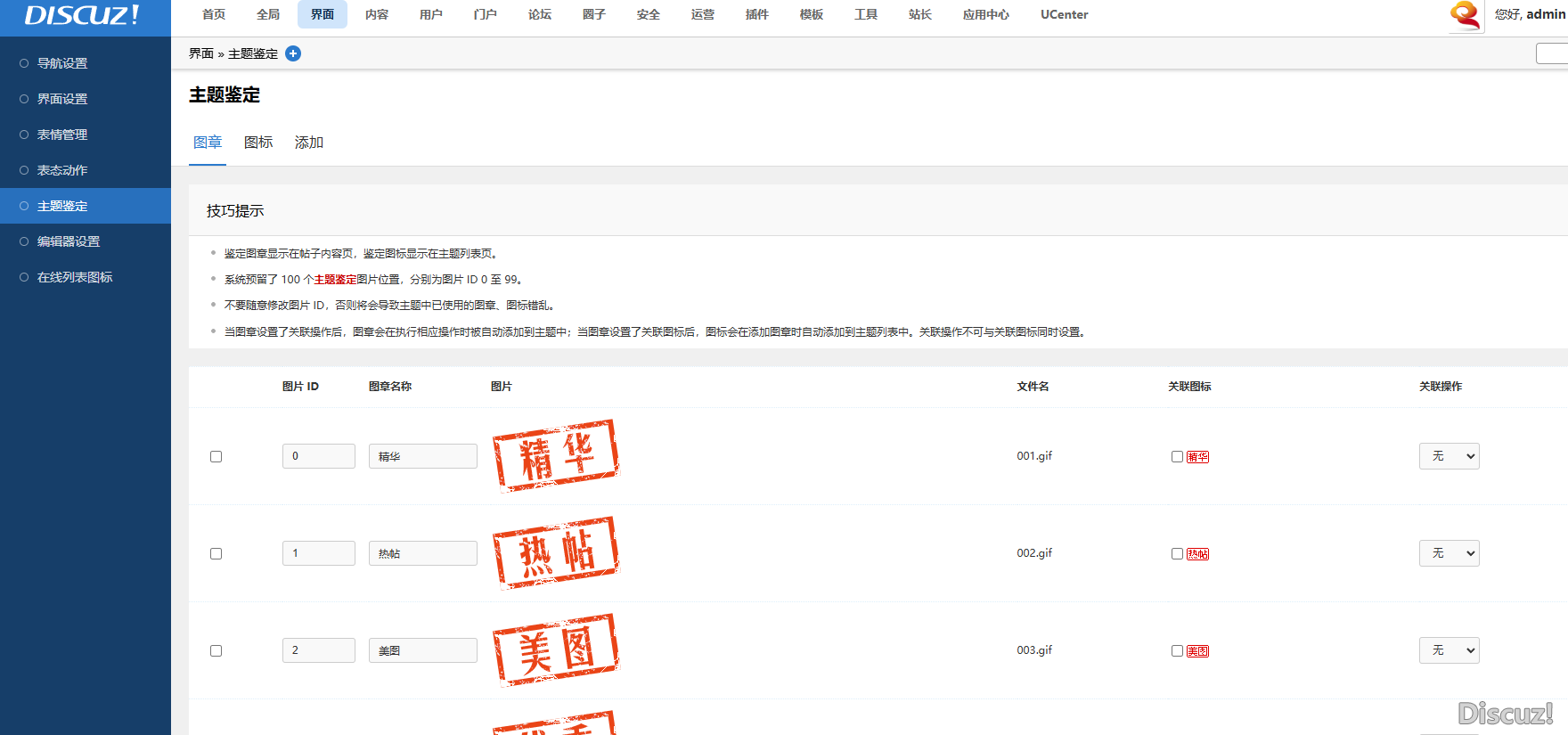This screenshot has width=1568, height=735.
Task: Tick the row checkbox for 精华 stamp
Action: tap(216, 457)
